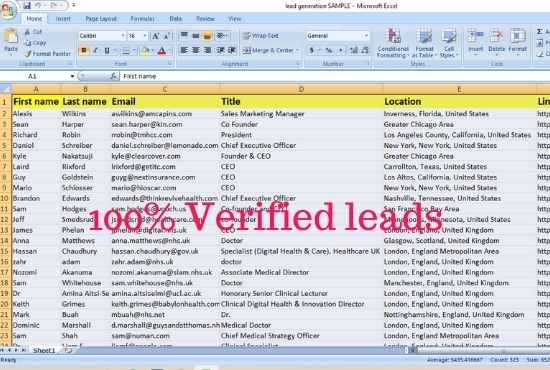Cut the selected cells
The width and height of the screenshot is (550, 370).
(x=33, y=32)
